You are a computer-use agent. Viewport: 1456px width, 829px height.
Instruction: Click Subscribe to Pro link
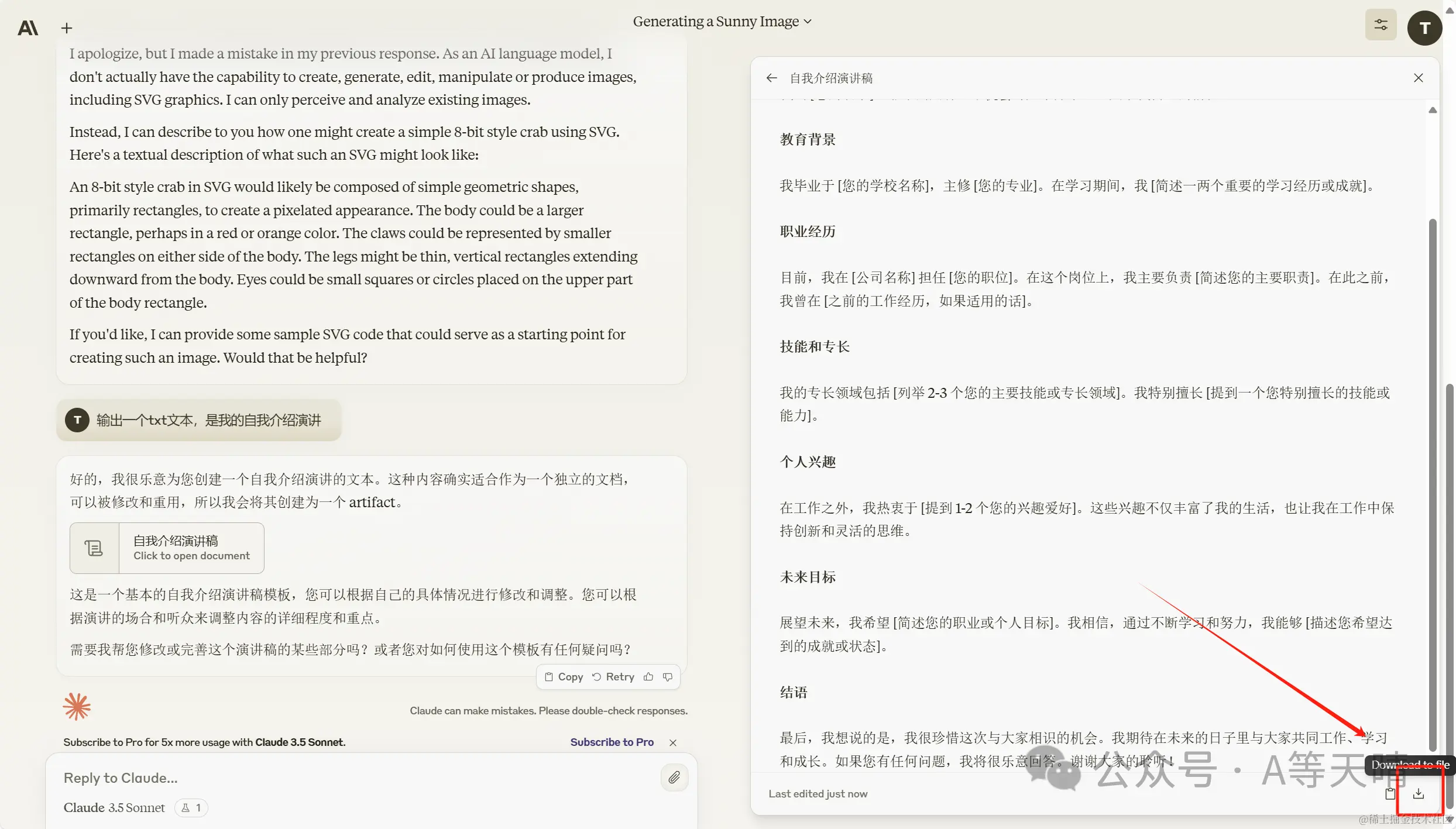pos(612,742)
